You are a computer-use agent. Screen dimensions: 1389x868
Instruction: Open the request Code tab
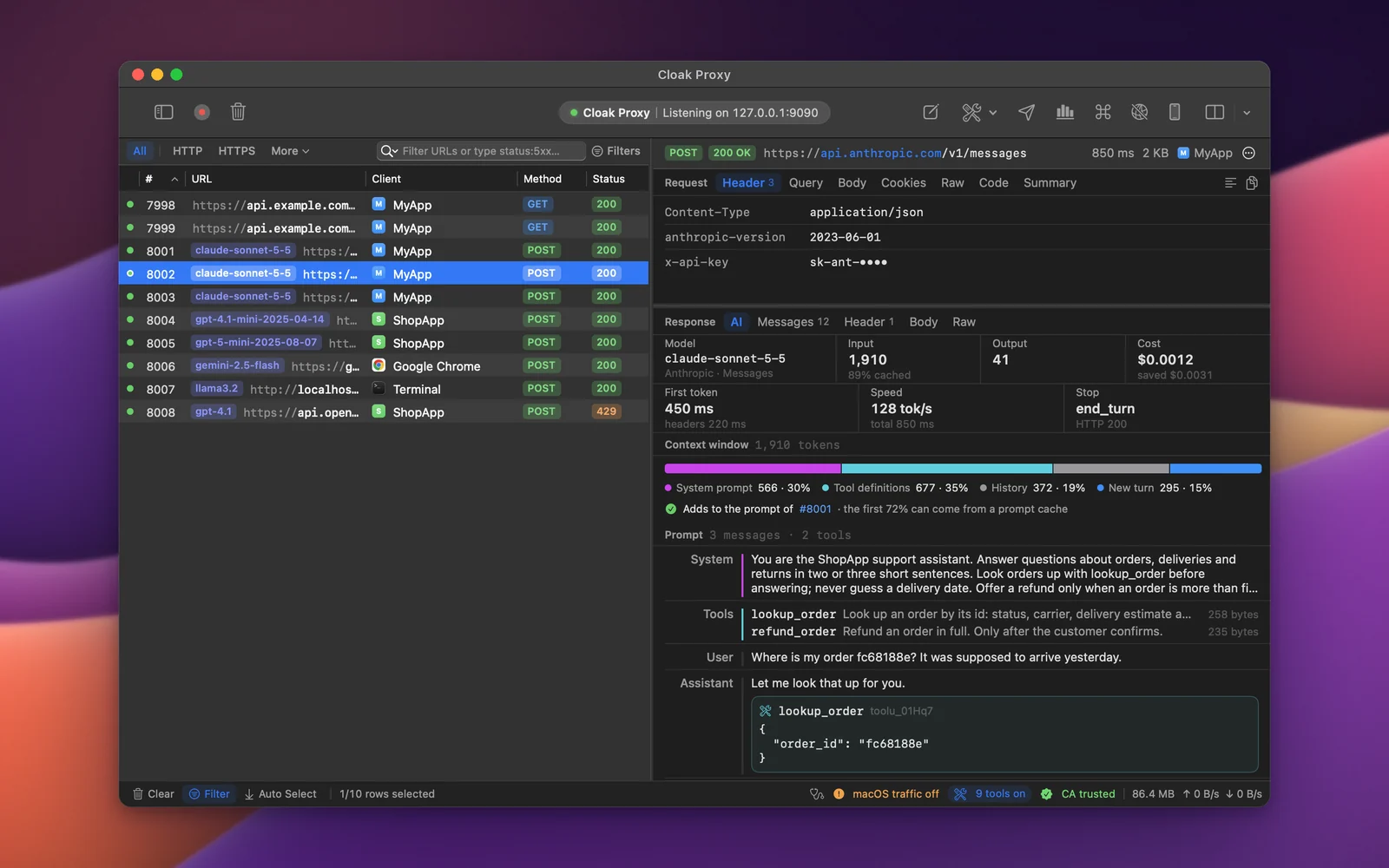click(994, 183)
